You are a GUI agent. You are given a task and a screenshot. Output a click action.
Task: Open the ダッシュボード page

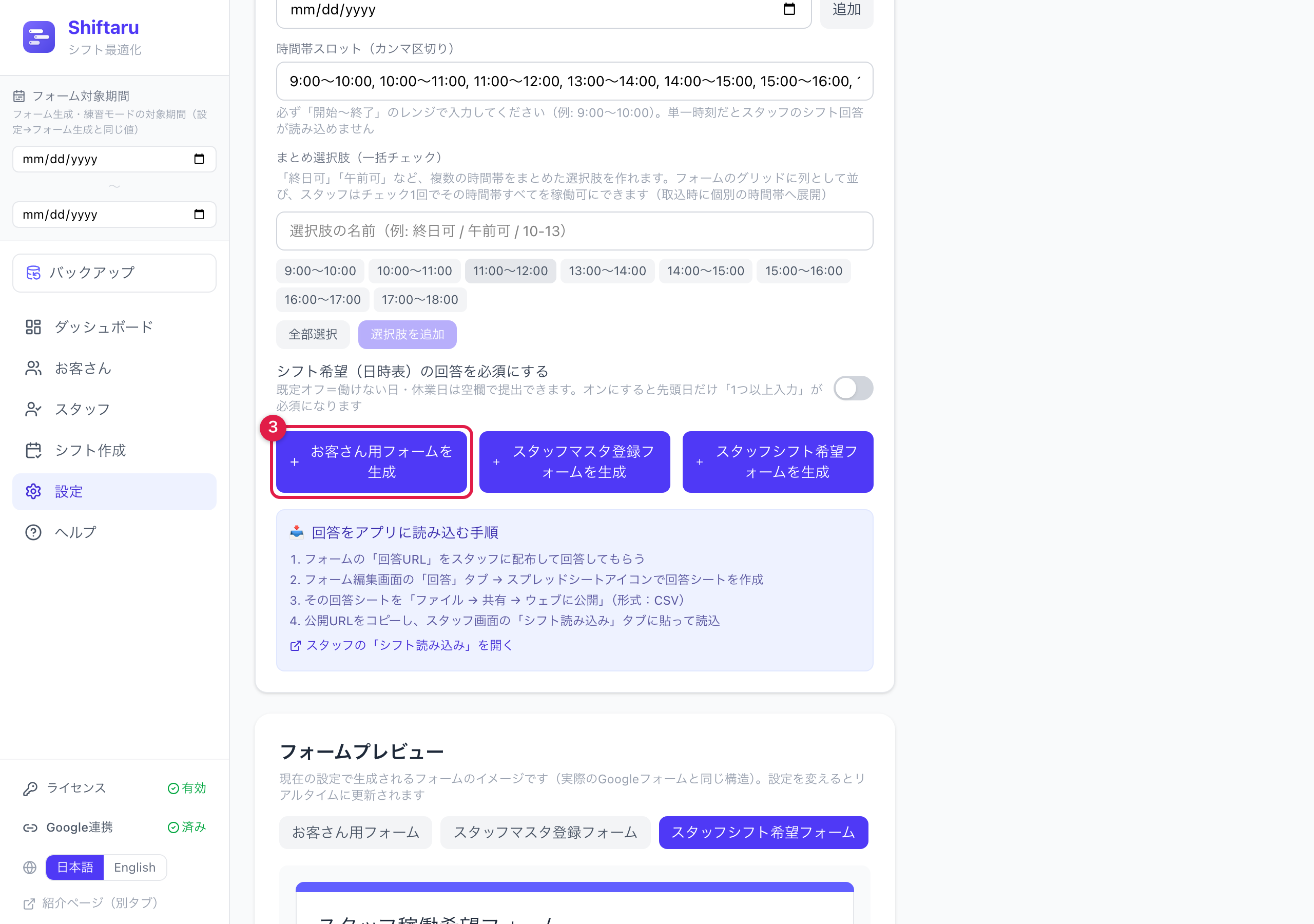point(114,327)
